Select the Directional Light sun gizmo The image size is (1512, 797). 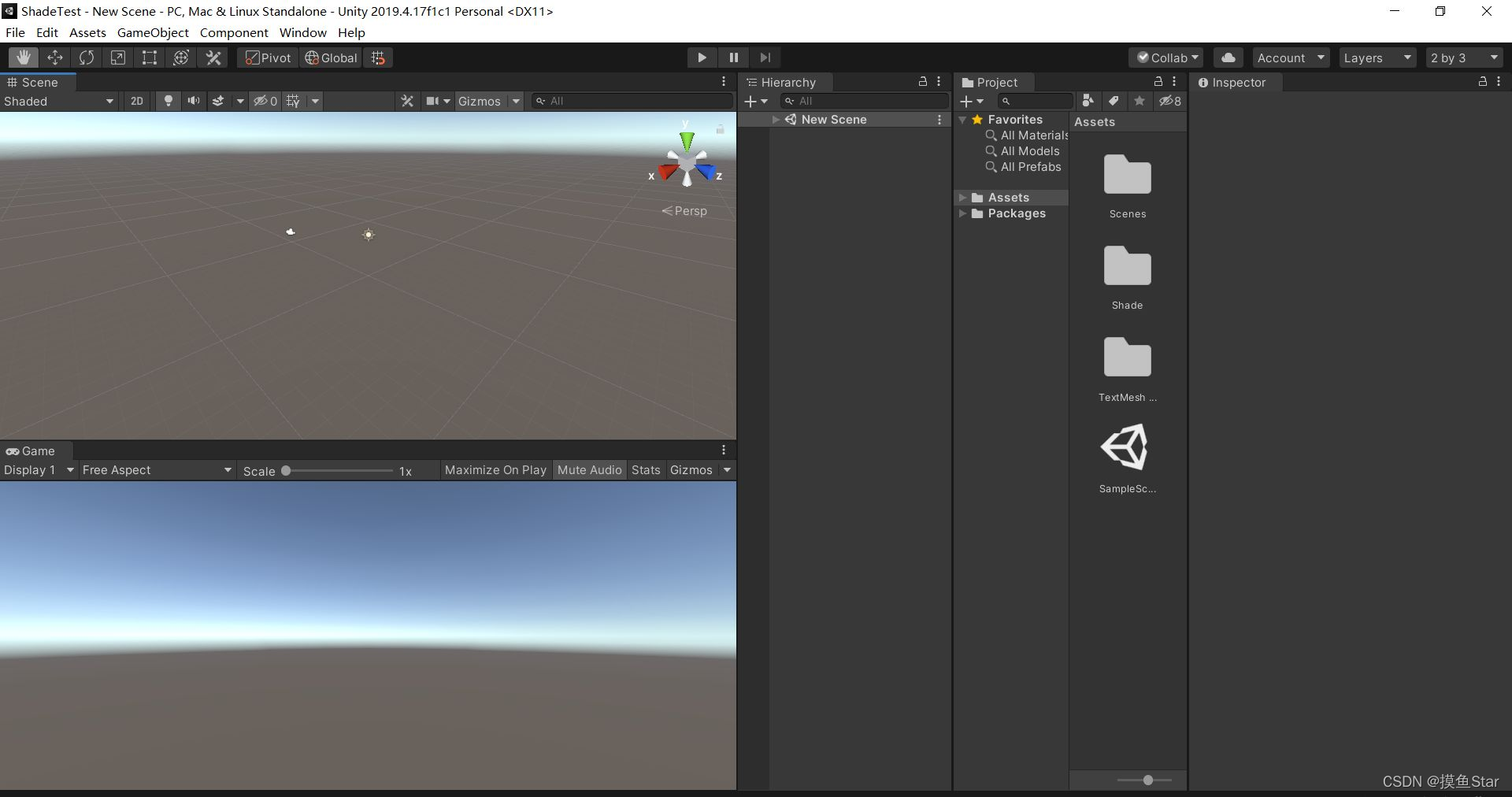369,235
